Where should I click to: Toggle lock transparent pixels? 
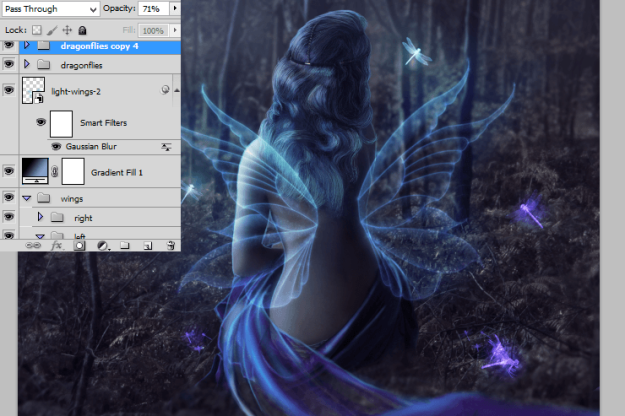(37, 30)
